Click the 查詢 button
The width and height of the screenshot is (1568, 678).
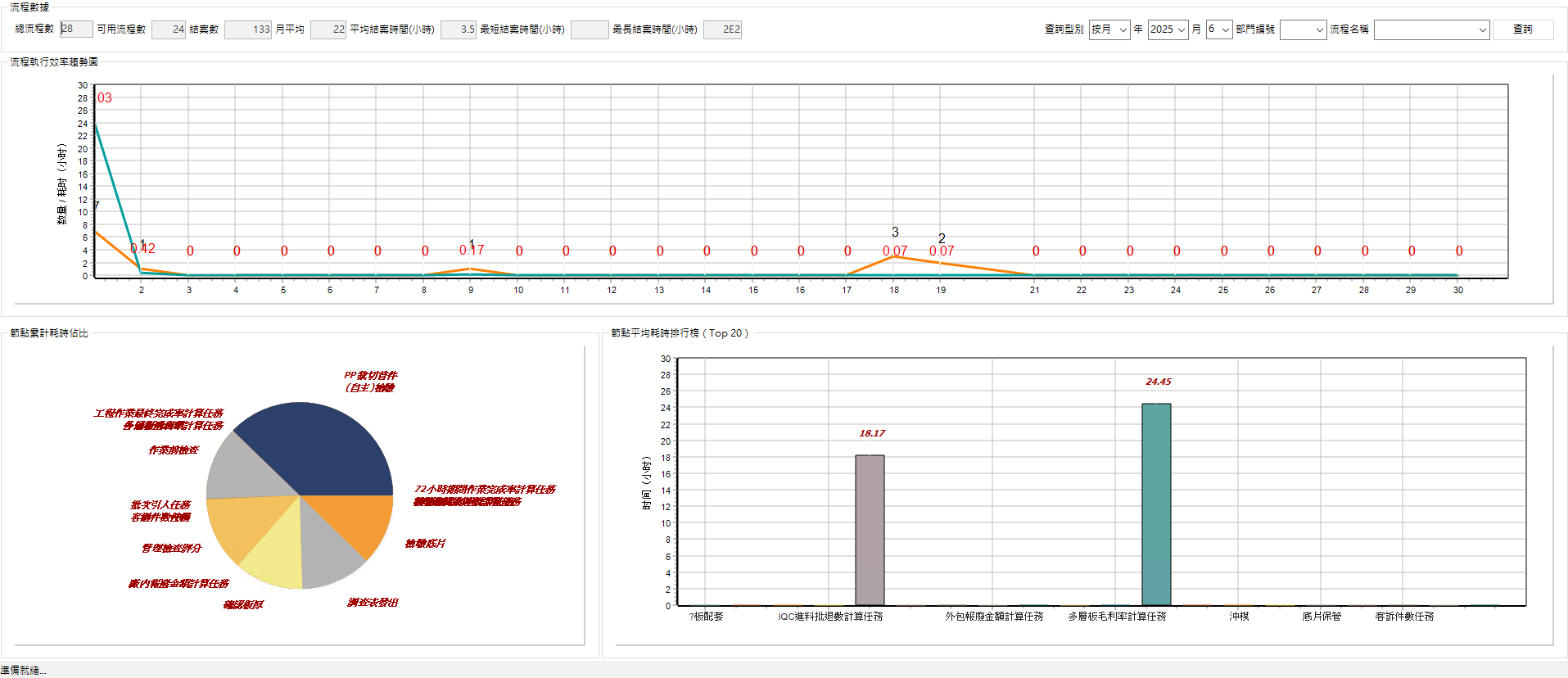point(1522,29)
